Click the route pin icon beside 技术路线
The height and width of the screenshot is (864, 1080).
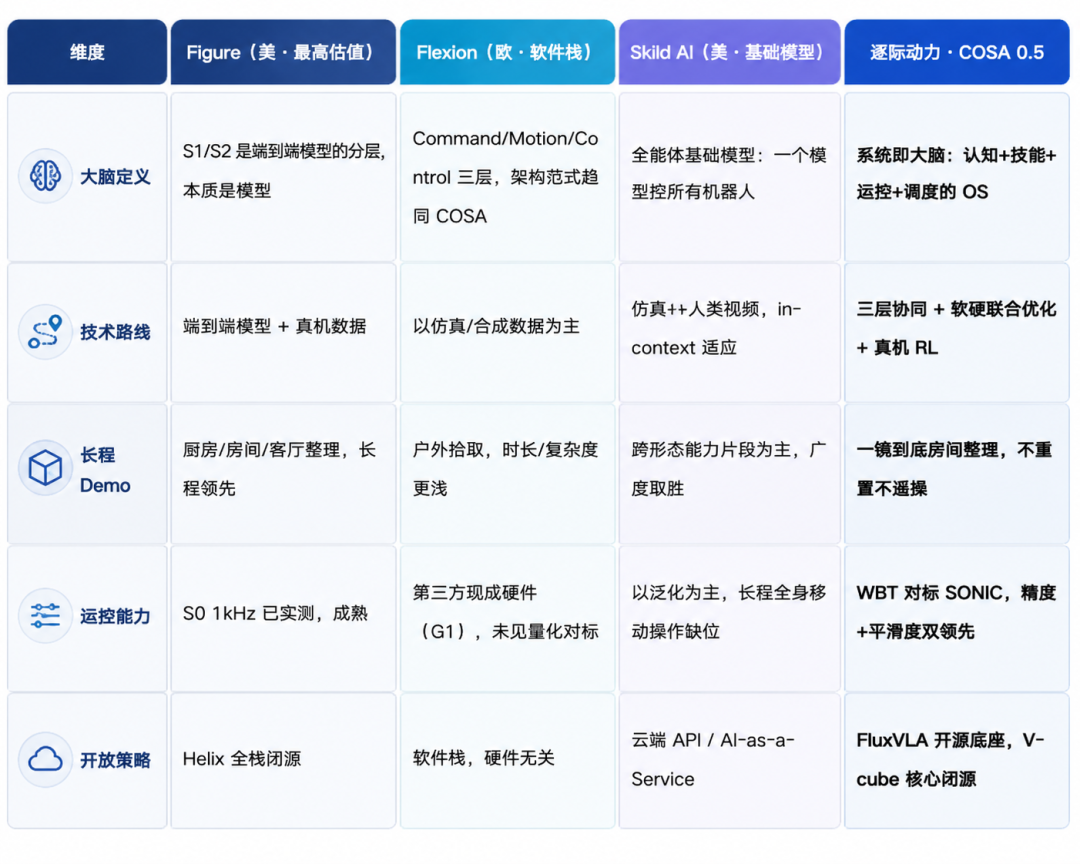[45, 332]
